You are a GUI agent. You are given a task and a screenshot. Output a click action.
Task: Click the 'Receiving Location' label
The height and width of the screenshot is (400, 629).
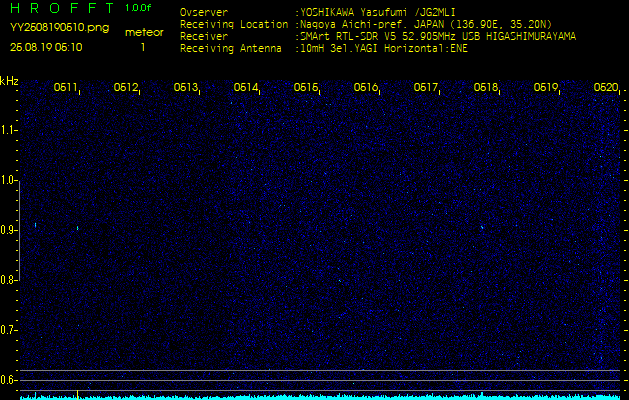[234, 24]
